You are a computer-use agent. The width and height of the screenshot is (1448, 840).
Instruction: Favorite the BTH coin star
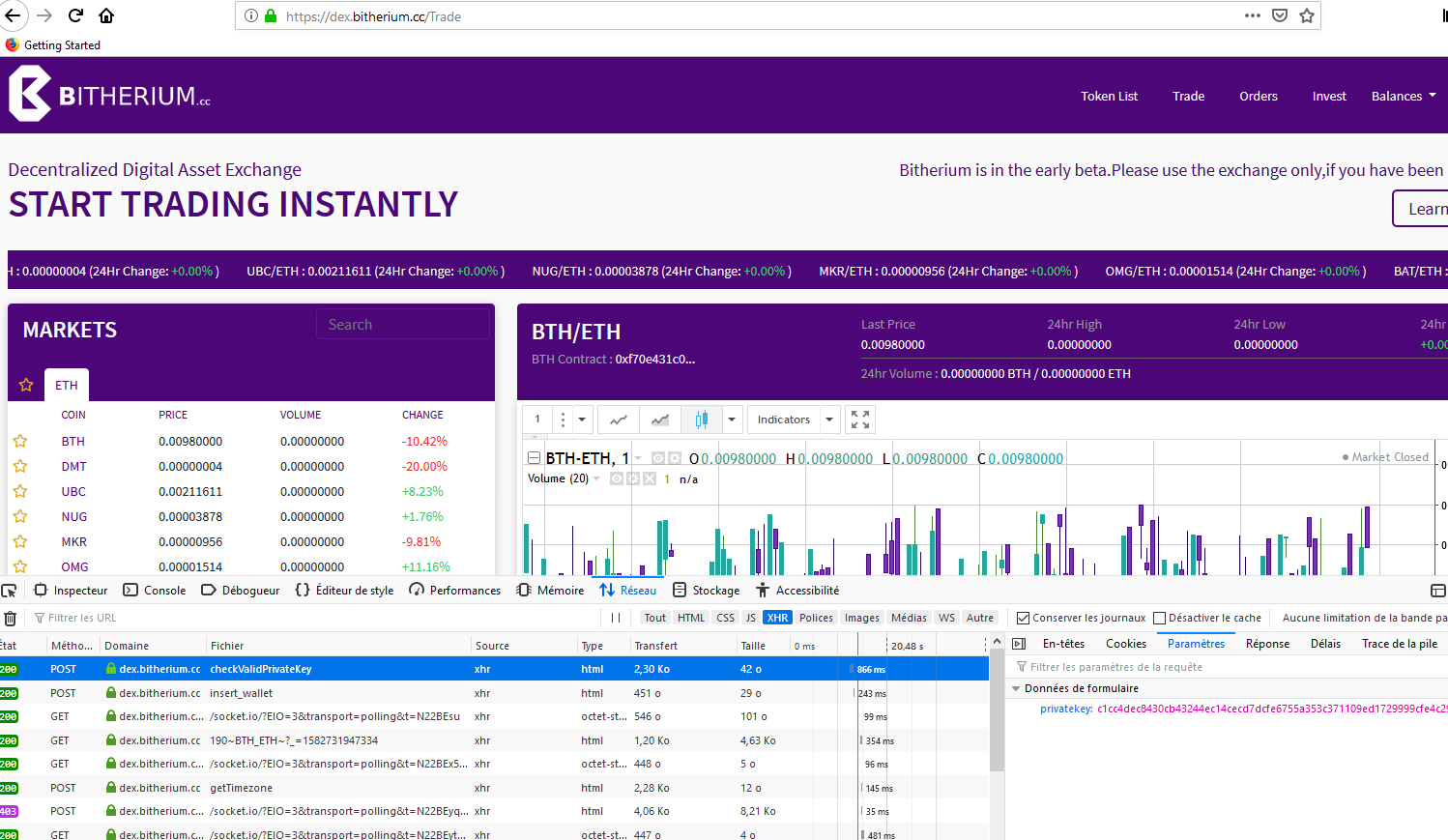pos(20,441)
